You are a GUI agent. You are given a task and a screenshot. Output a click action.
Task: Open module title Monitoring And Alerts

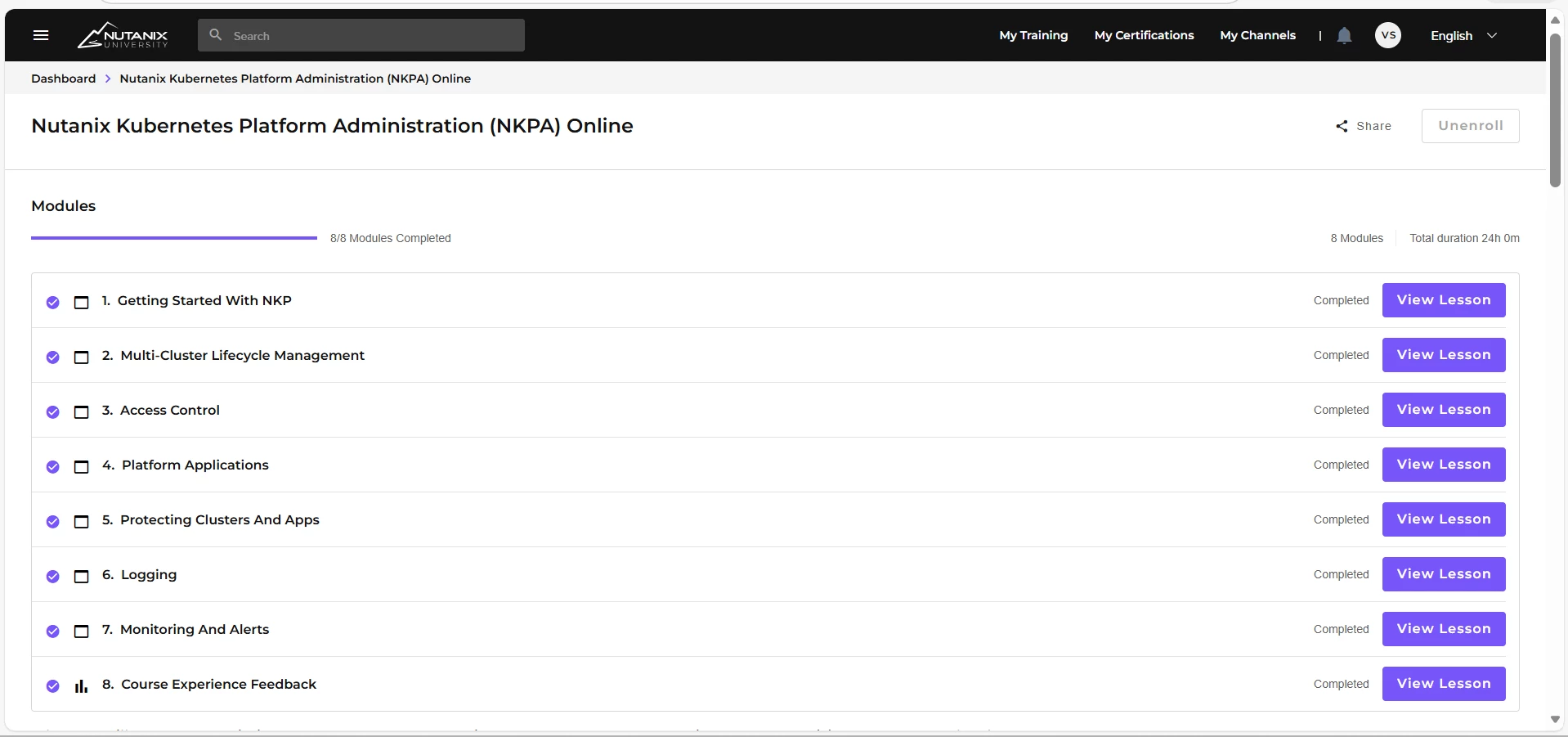[195, 629]
